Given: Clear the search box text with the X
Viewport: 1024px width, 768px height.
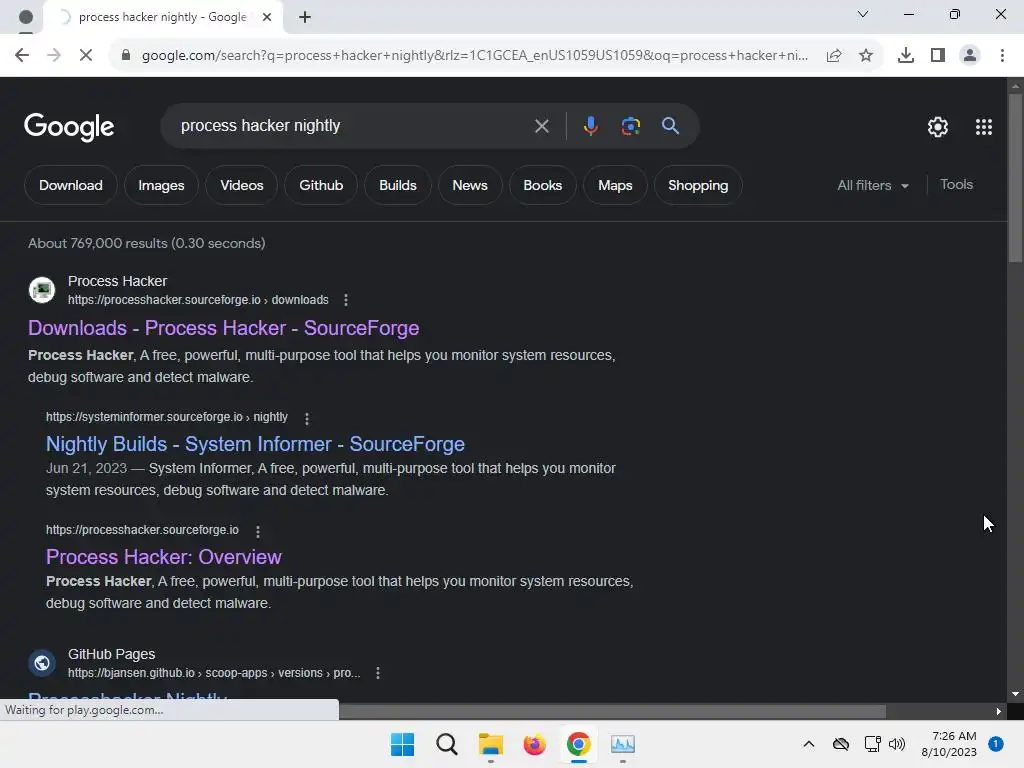Looking at the screenshot, I should (x=541, y=126).
